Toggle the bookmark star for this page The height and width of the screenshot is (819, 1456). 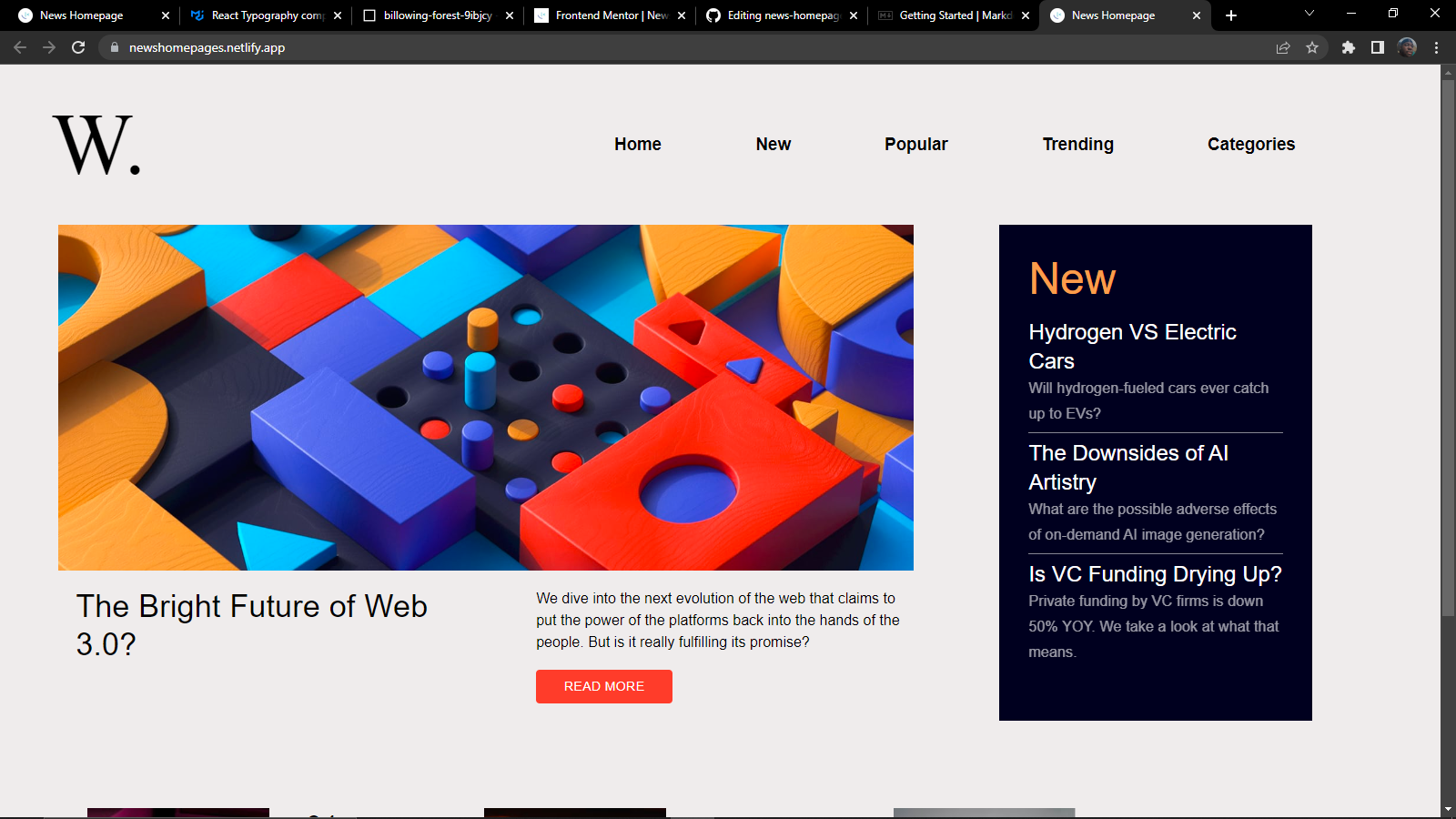coord(1313,47)
